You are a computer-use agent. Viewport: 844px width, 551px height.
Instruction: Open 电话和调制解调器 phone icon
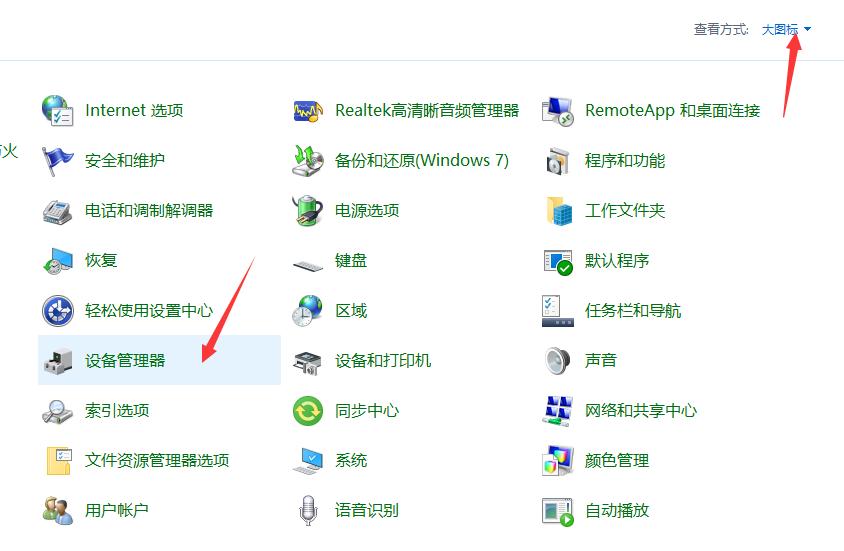point(58,210)
